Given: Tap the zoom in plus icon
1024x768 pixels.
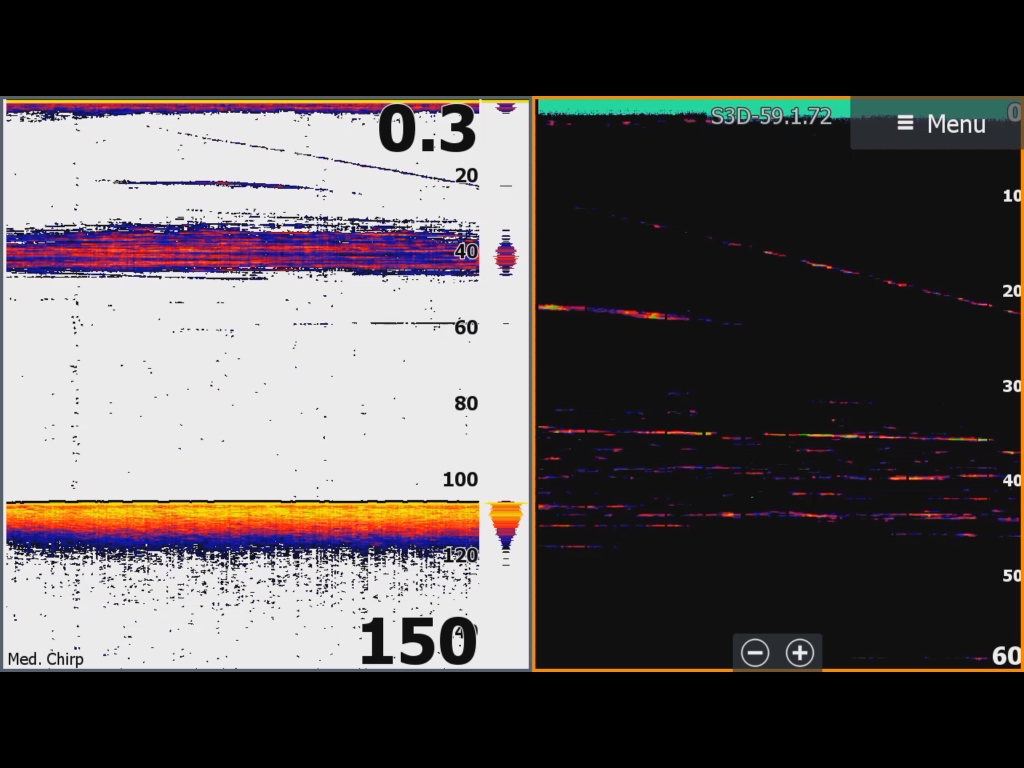Looking at the screenshot, I should [x=800, y=653].
